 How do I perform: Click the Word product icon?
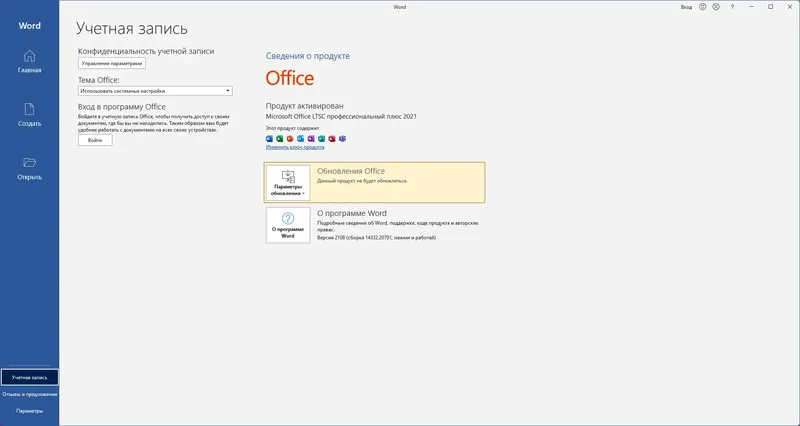pyautogui.click(x=269, y=139)
